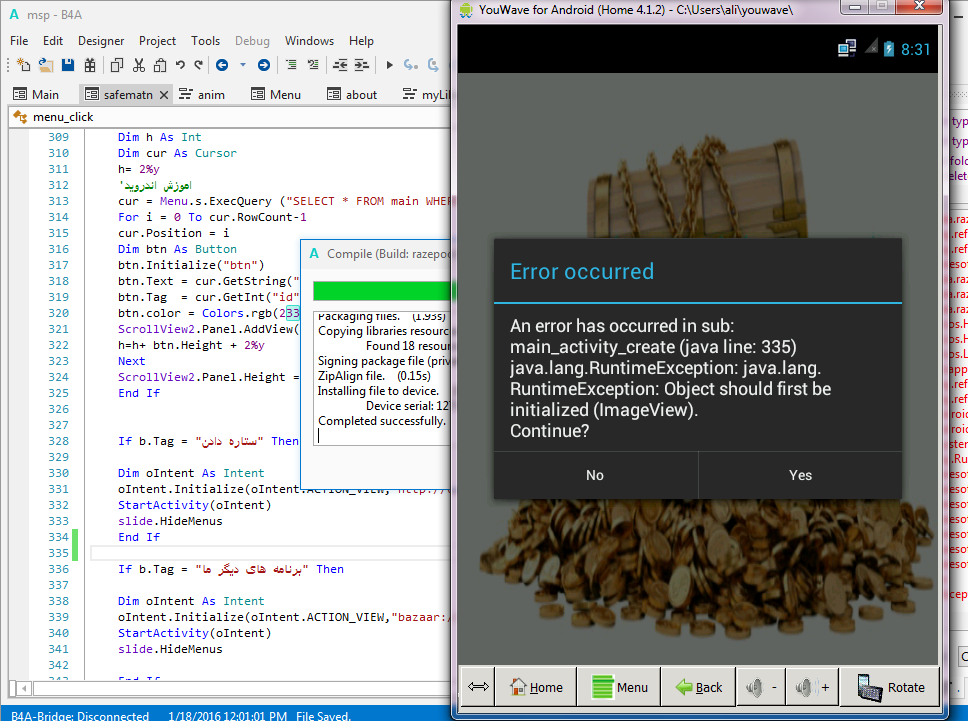Navigate forward with blue right arrow
The image size is (968, 721).
tap(263, 65)
